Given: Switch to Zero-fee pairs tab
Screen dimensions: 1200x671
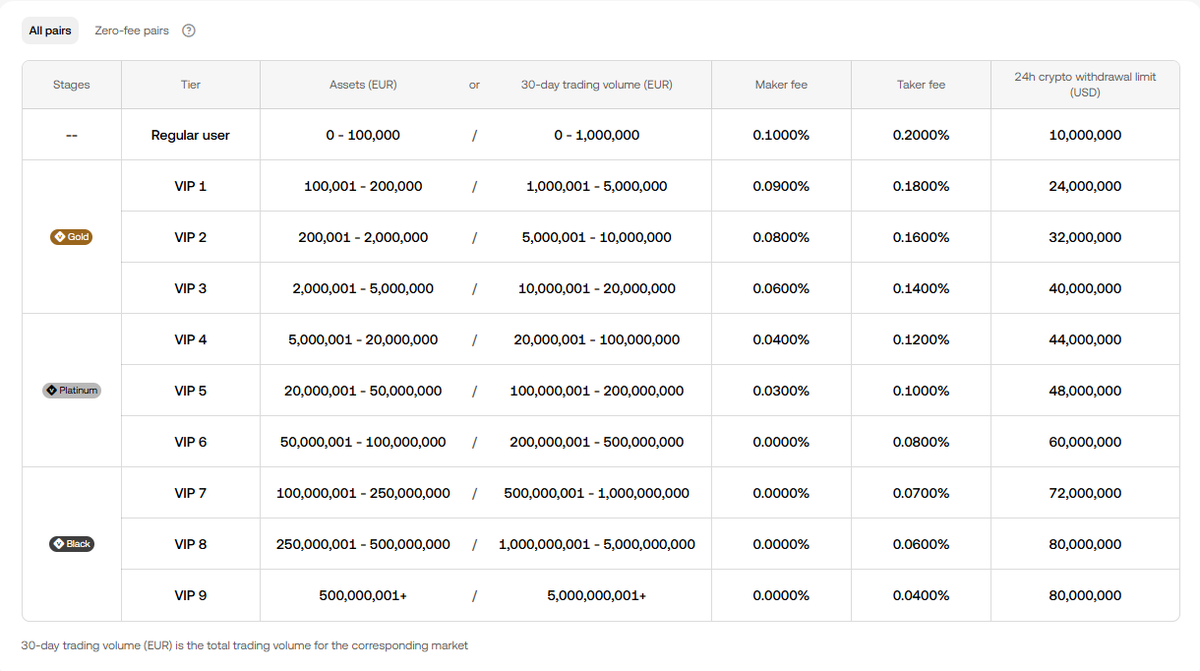Looking at the screenshot, I should (132, 31).
